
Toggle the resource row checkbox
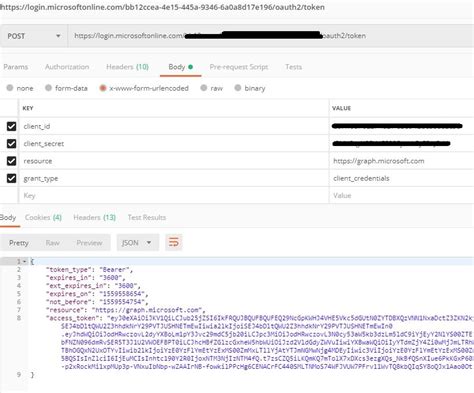tap(11, 161)
